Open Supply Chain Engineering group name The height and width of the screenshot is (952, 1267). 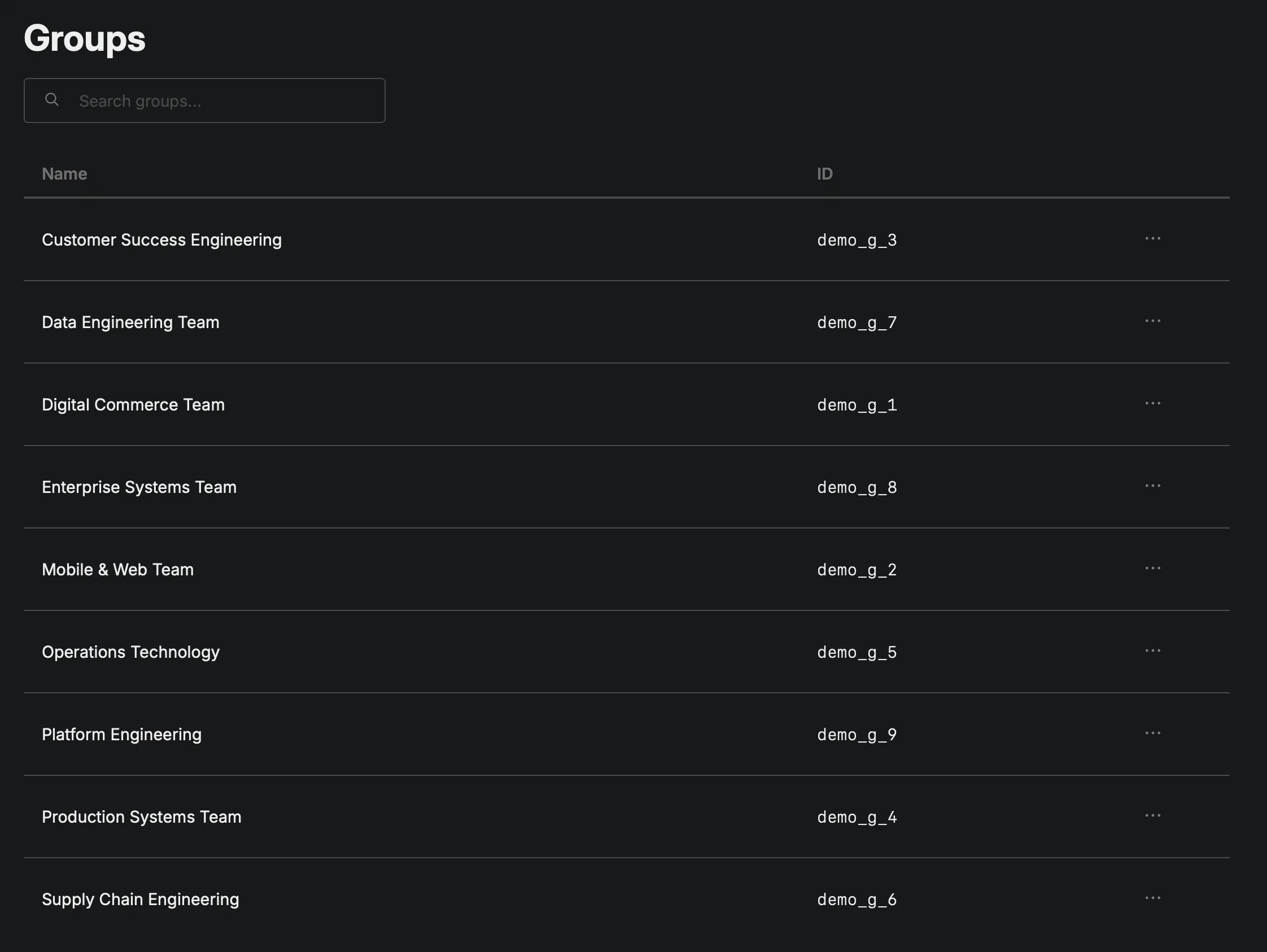pos(141,899)
